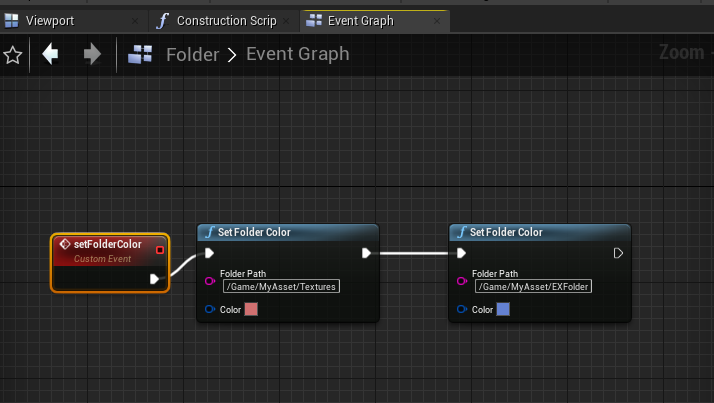Open the blue Color swatch
This screenshot has width=714, height=403.
(504, 310)
